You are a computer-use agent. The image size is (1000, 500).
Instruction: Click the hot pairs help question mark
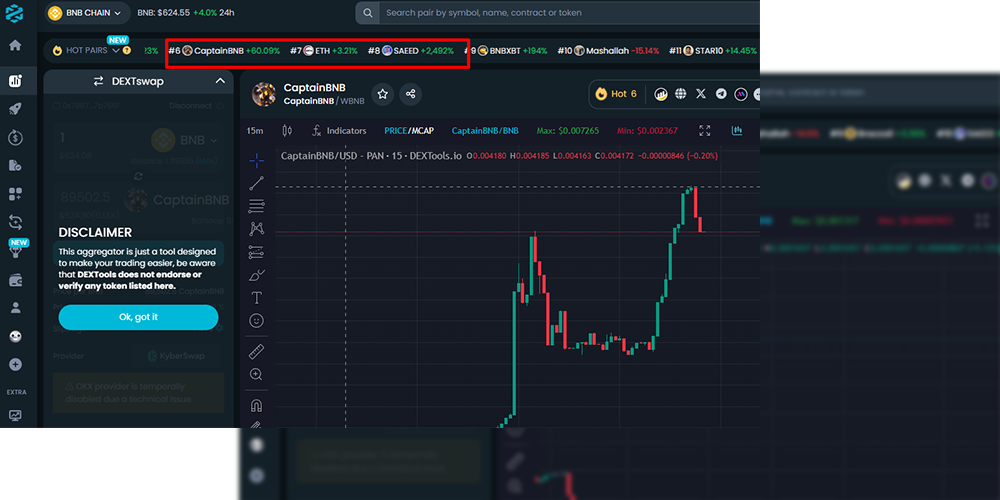(x=126, y=50)
